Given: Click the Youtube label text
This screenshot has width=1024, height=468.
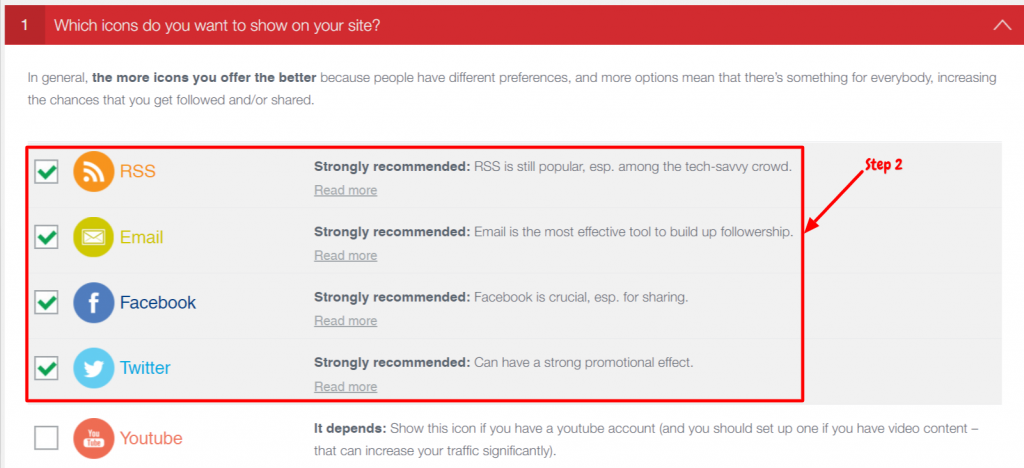Looking at the screenshot, I should (x=151, y=438).
